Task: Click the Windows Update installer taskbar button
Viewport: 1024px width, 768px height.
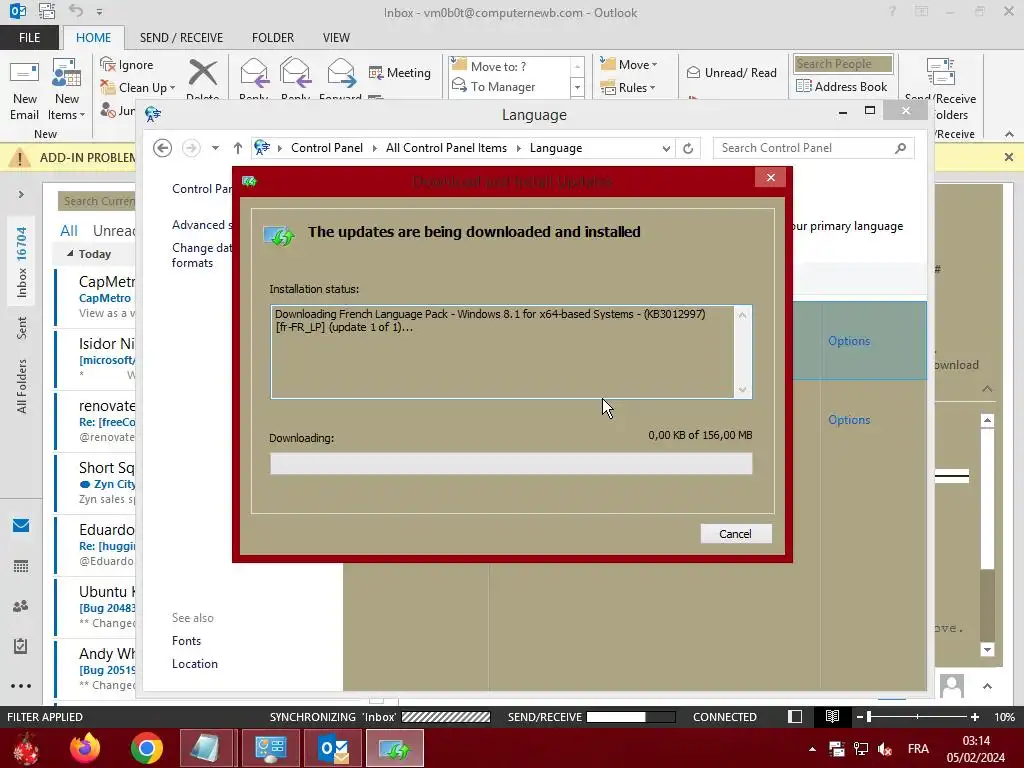Action: click(394, 748)
